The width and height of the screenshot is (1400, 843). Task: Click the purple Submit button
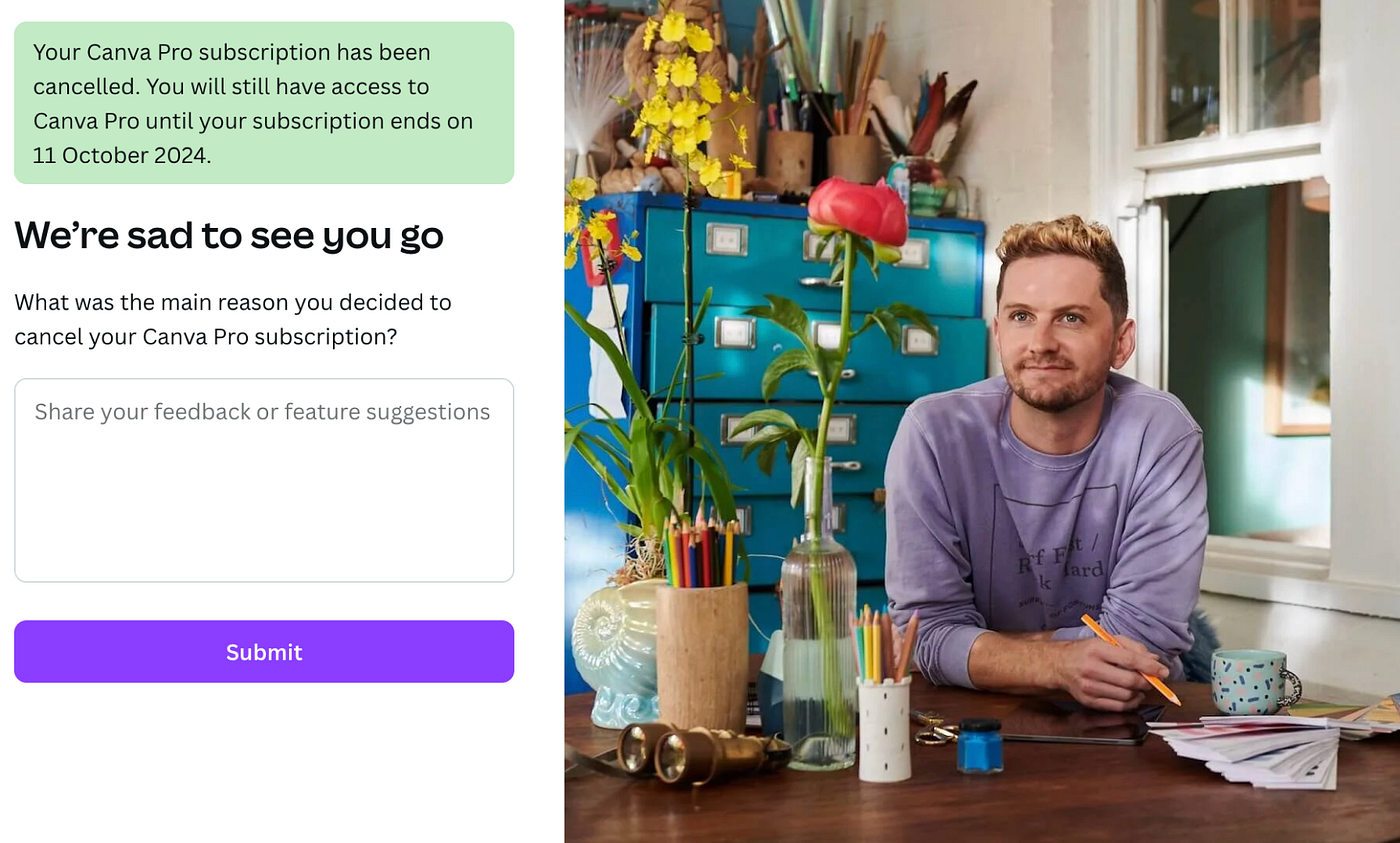coord(264,652)
